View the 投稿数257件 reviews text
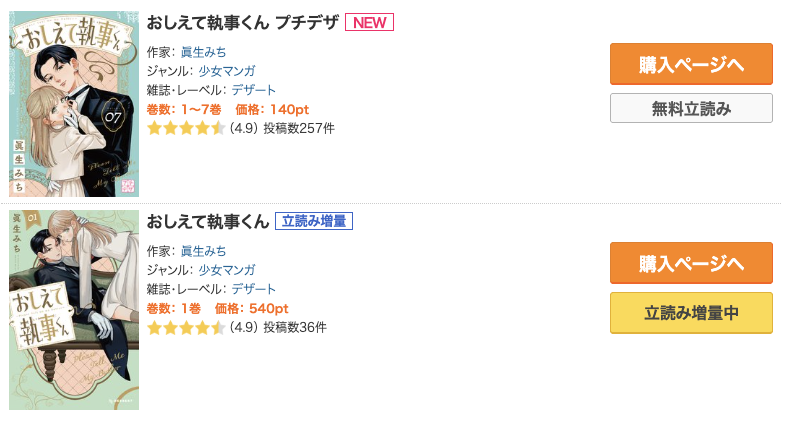 tap(298, 128)
